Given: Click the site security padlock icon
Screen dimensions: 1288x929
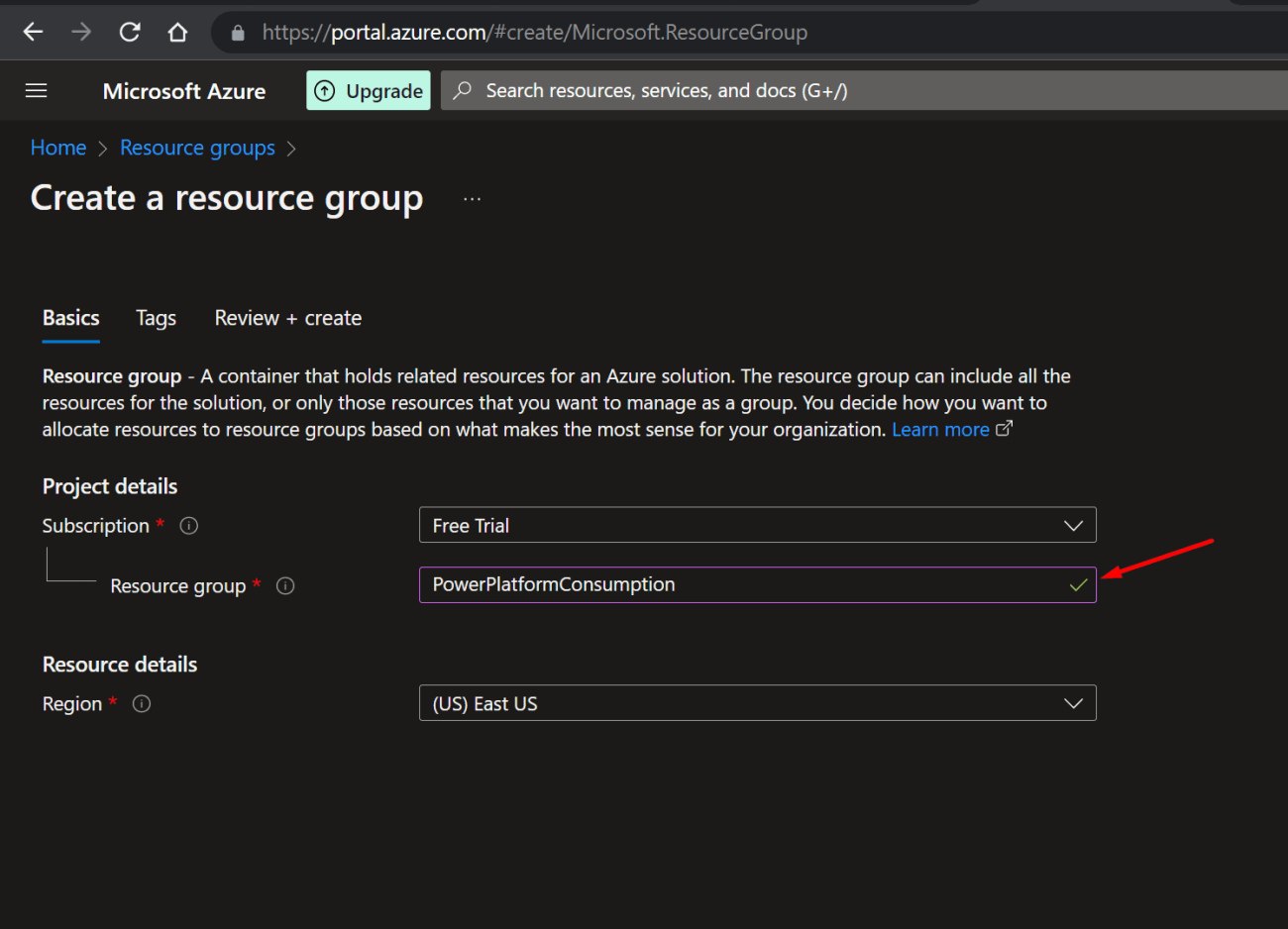Looking at the screenshot, I should [237, 31].
